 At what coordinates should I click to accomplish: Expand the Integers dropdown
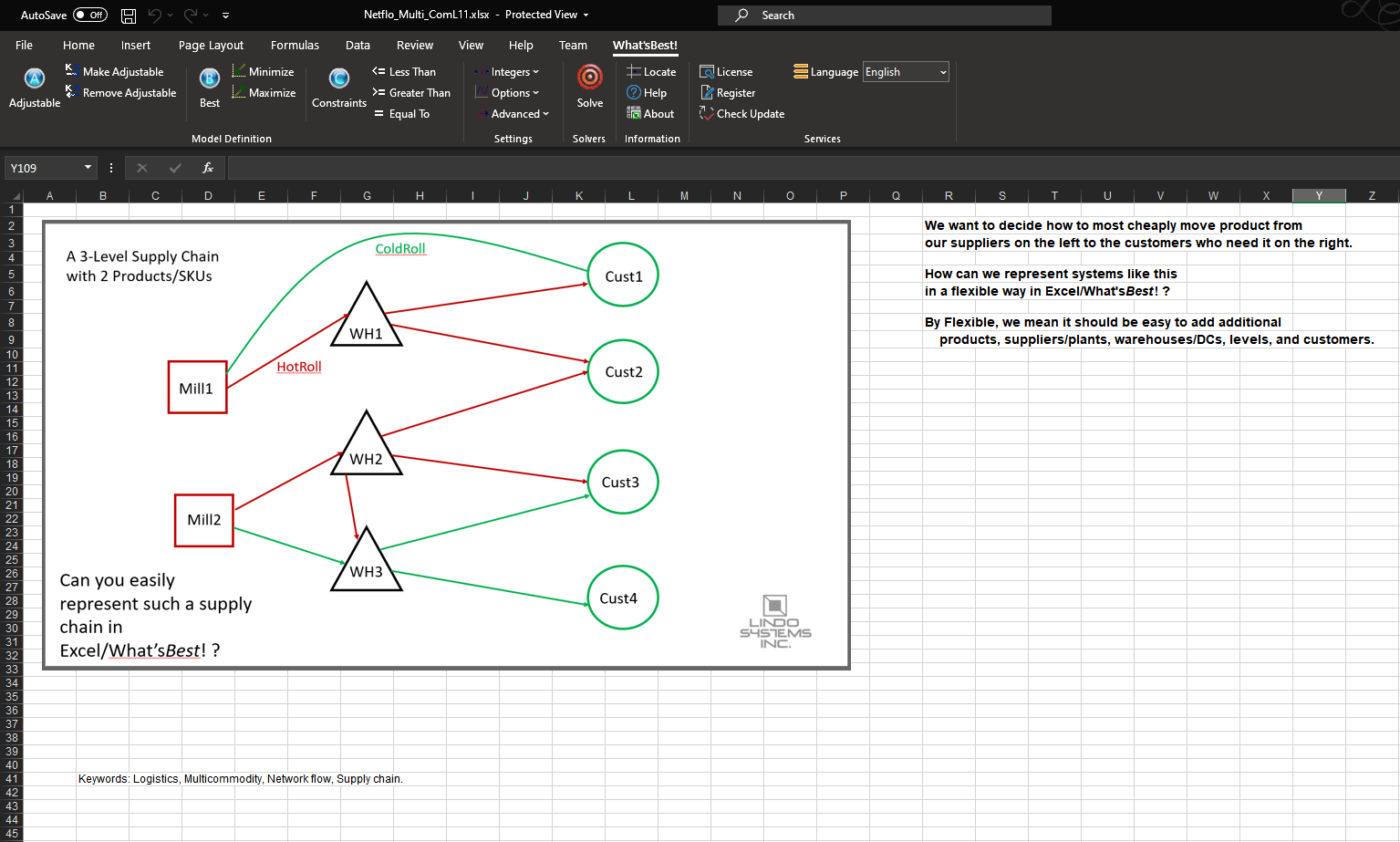pos(507,71)
